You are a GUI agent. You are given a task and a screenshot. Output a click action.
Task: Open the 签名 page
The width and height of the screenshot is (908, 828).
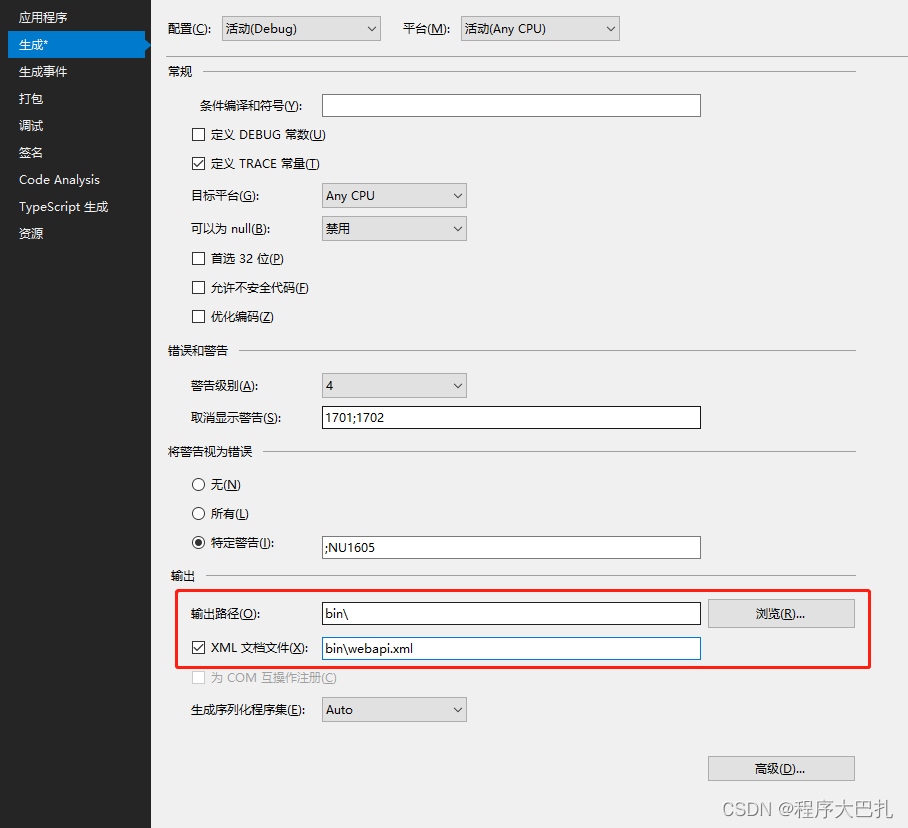pyautogui.click(x=31, y=153)
